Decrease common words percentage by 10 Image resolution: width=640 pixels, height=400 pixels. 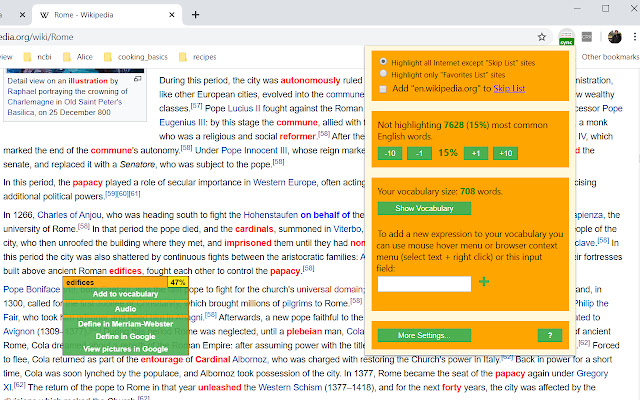390,153
